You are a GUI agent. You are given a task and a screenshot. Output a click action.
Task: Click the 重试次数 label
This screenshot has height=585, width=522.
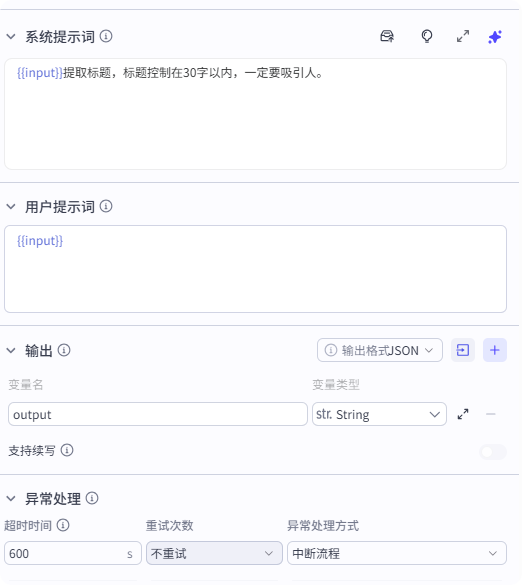pos(169,525)
